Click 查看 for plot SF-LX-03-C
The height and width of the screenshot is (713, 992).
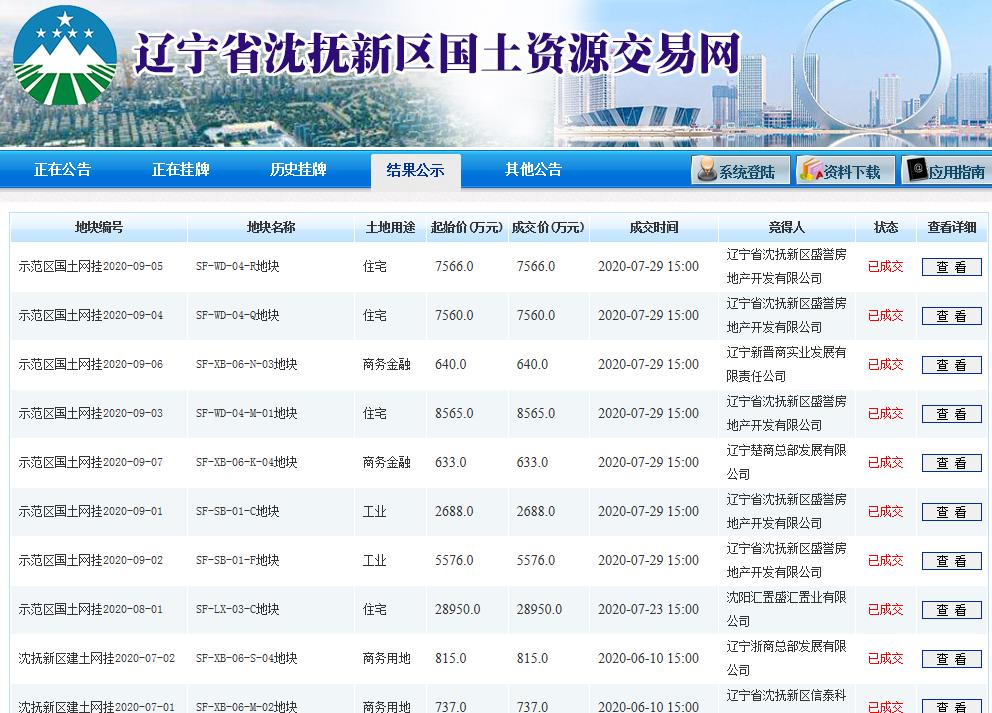(x=951, y=609)
